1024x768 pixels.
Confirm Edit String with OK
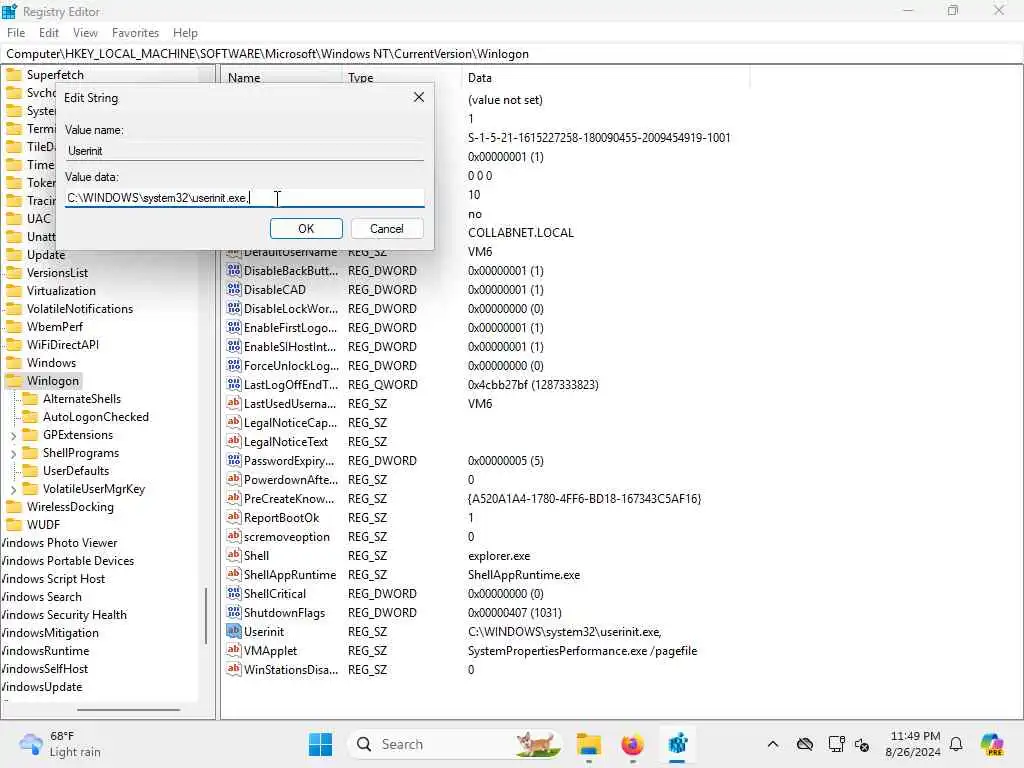306,229
